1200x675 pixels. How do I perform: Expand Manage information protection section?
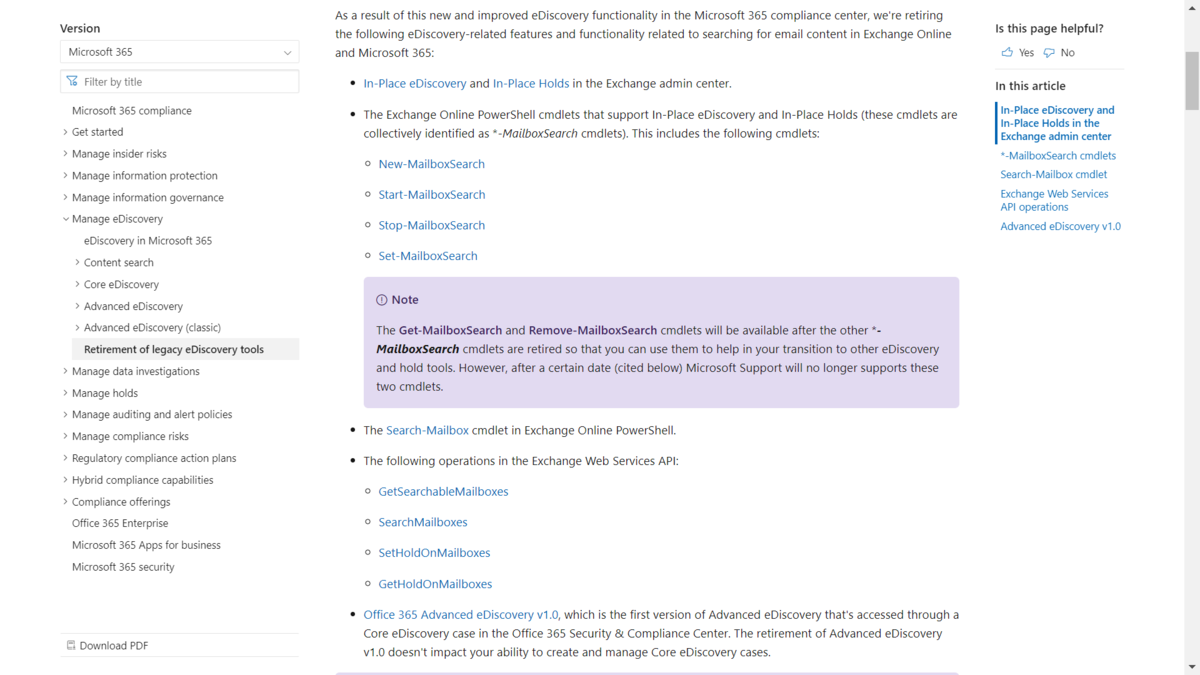tap(66, 175)
